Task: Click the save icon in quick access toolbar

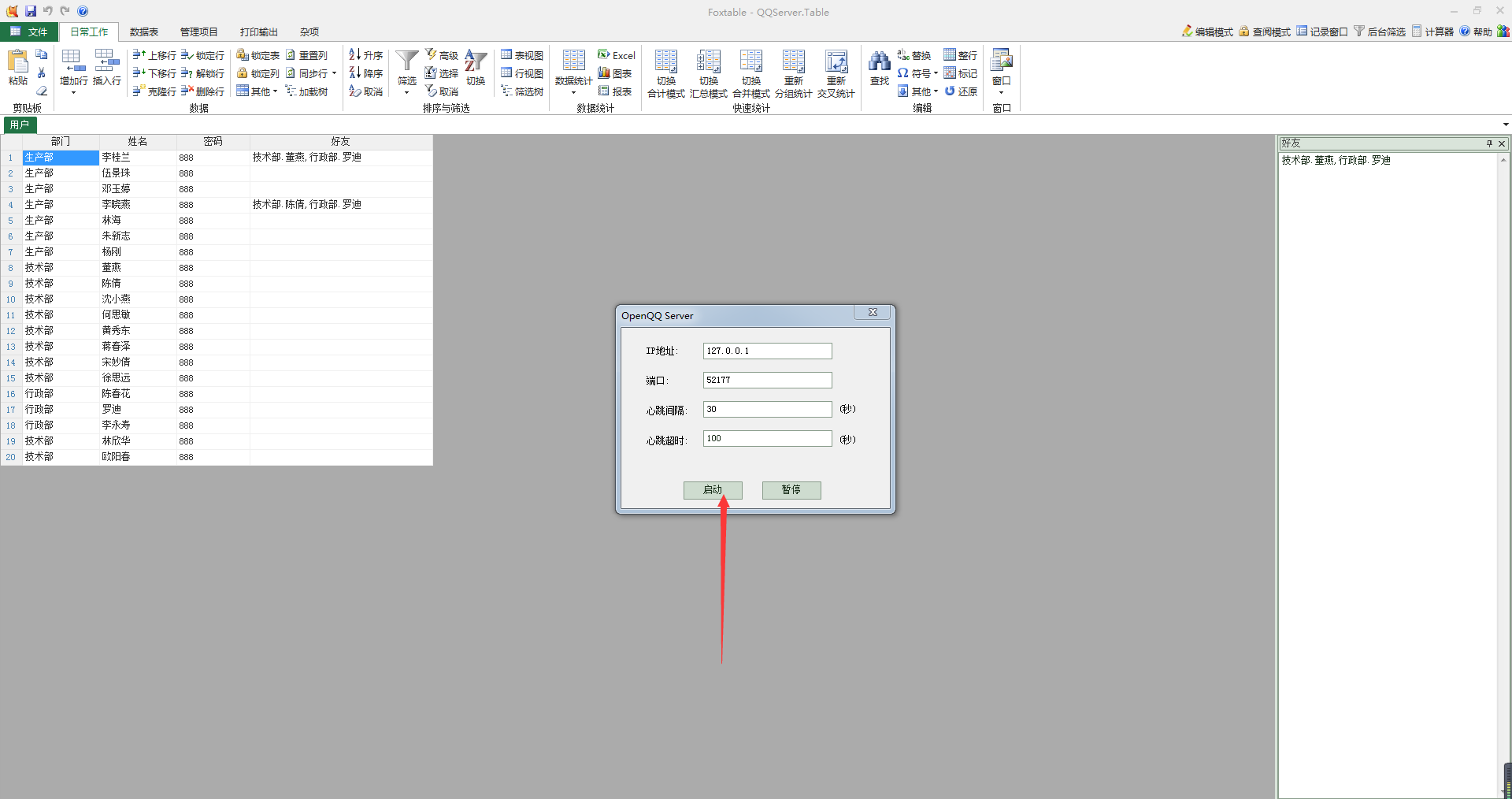Action: click(x=30, y=11)
